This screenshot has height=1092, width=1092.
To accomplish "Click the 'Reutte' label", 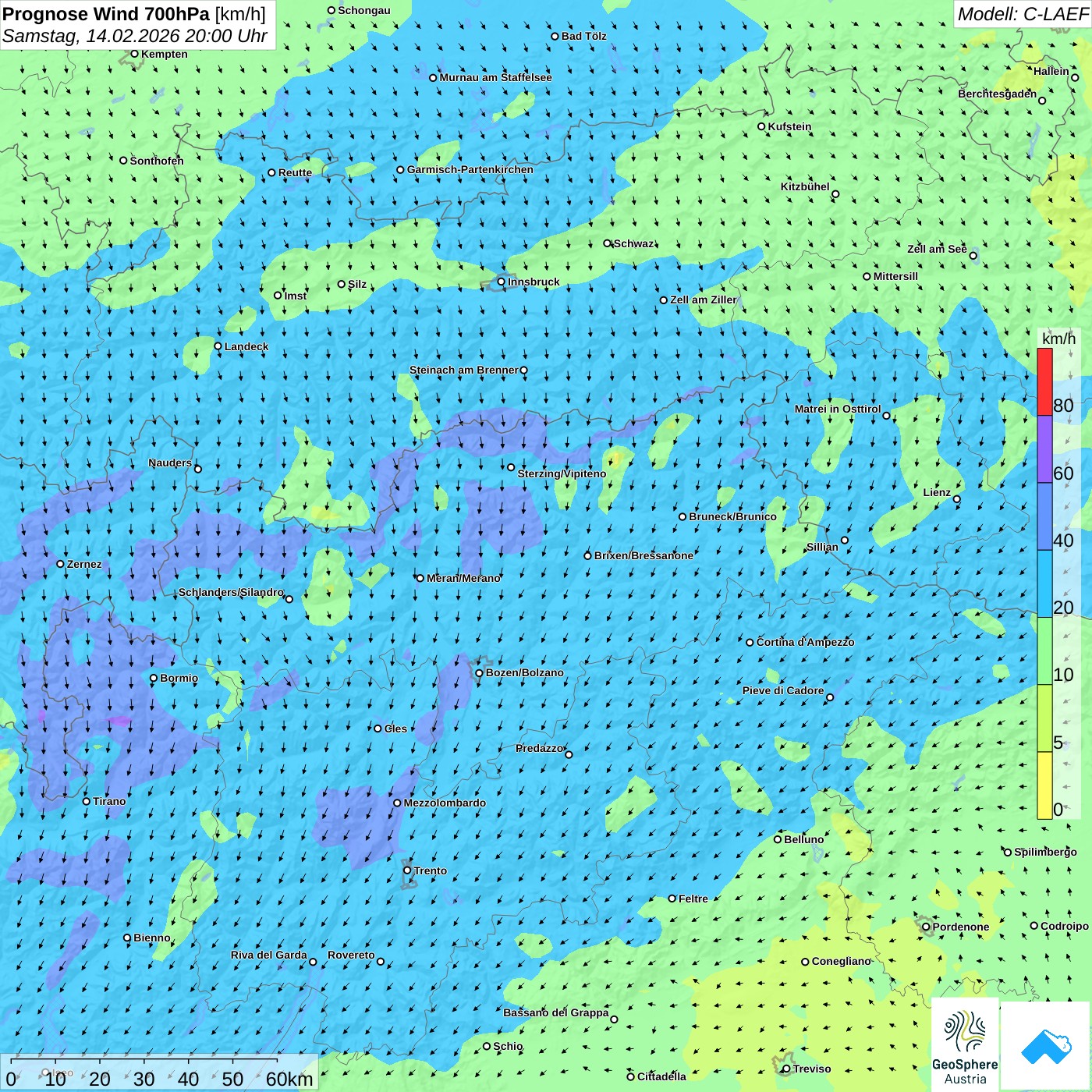I will [x=295, y=172].
